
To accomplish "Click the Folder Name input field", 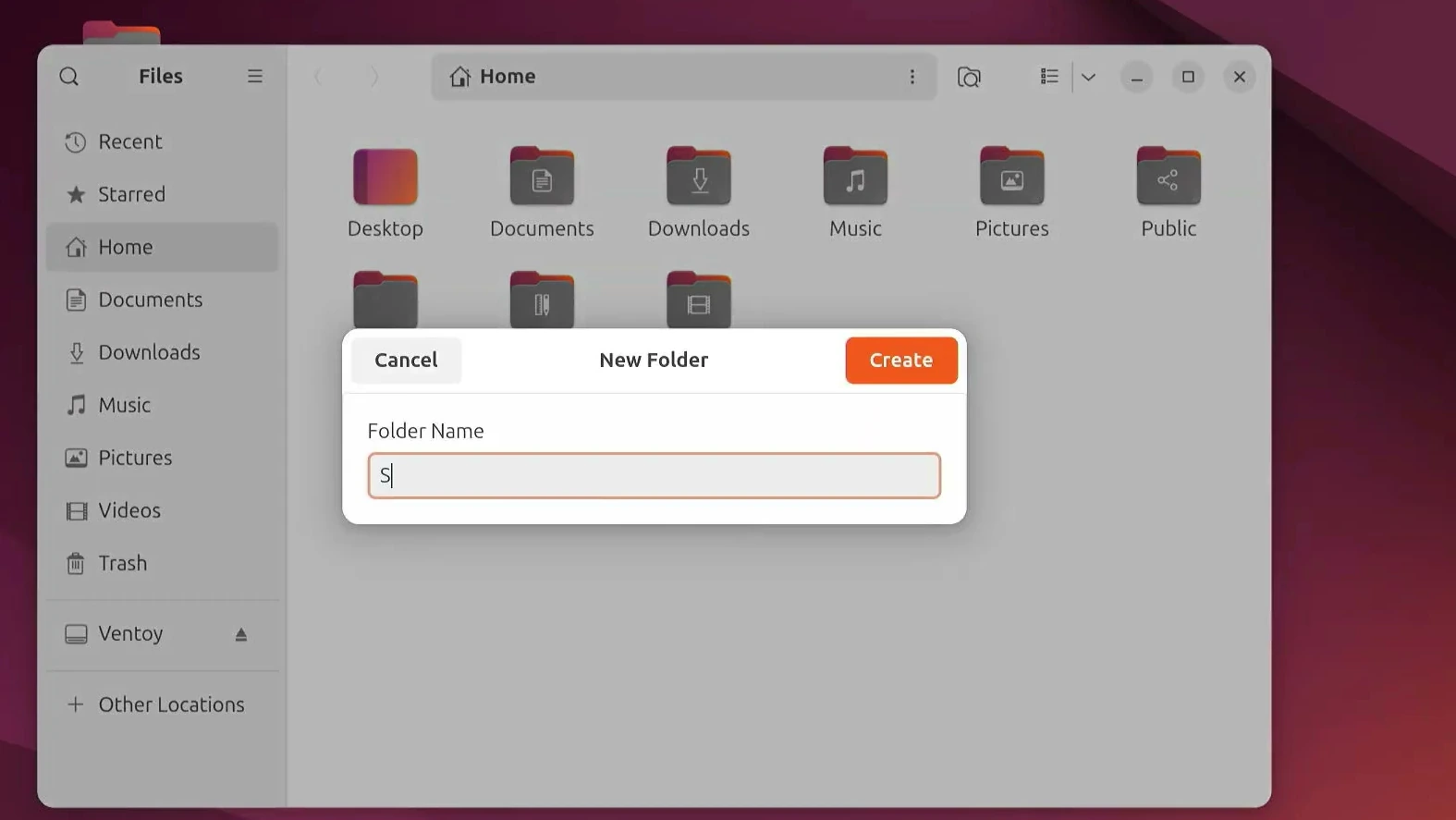I will pos(655,476).
